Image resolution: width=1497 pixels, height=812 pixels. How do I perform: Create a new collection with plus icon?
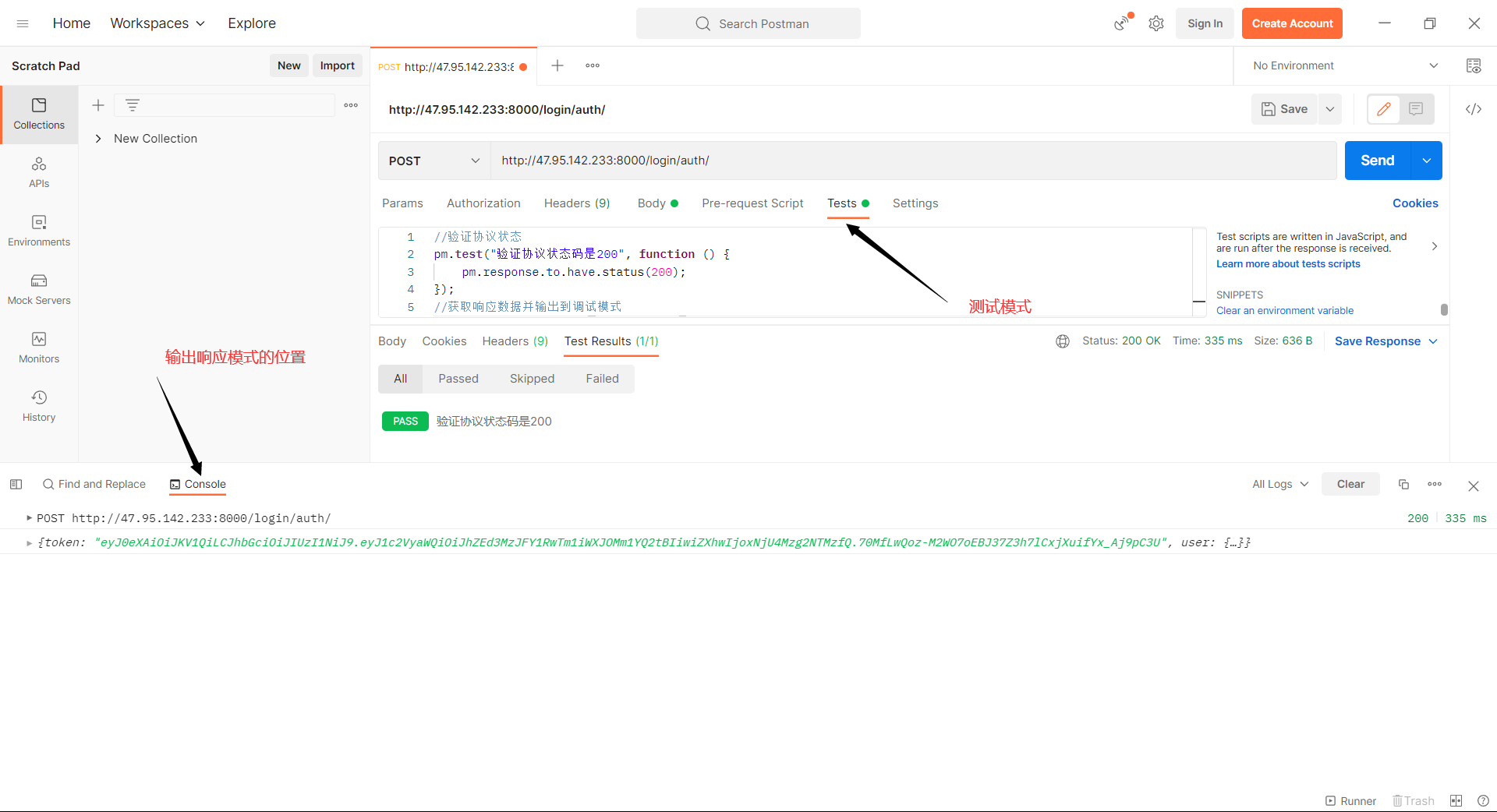(x=98, y=105)
